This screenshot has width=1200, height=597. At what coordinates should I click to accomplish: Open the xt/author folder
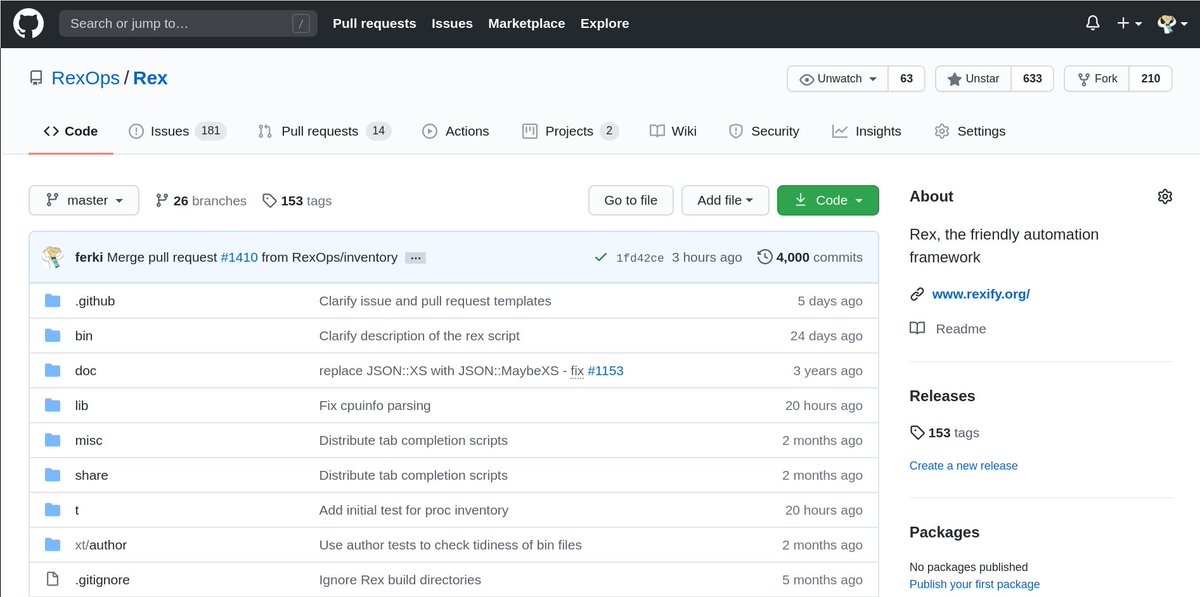pyautogui.click(x=101, y=545)
